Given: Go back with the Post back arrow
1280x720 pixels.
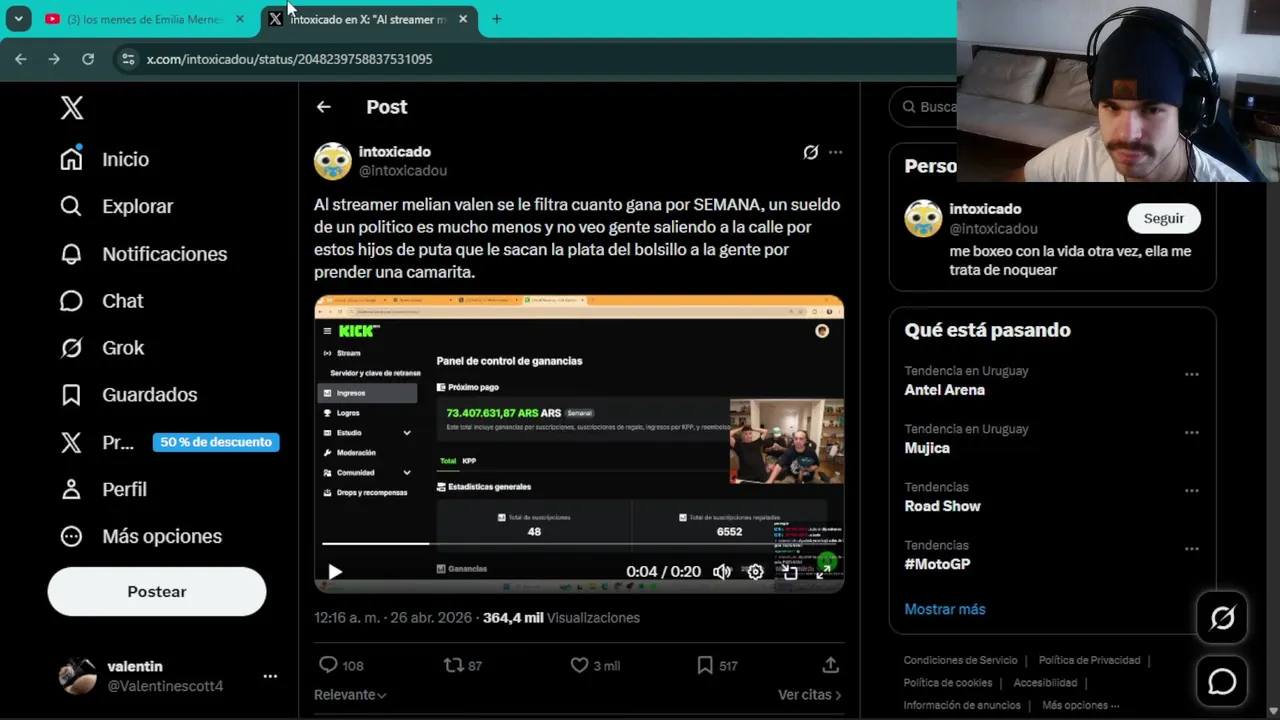Looking at the screenshot, I should pyautogui.click(x=323, y=107).
